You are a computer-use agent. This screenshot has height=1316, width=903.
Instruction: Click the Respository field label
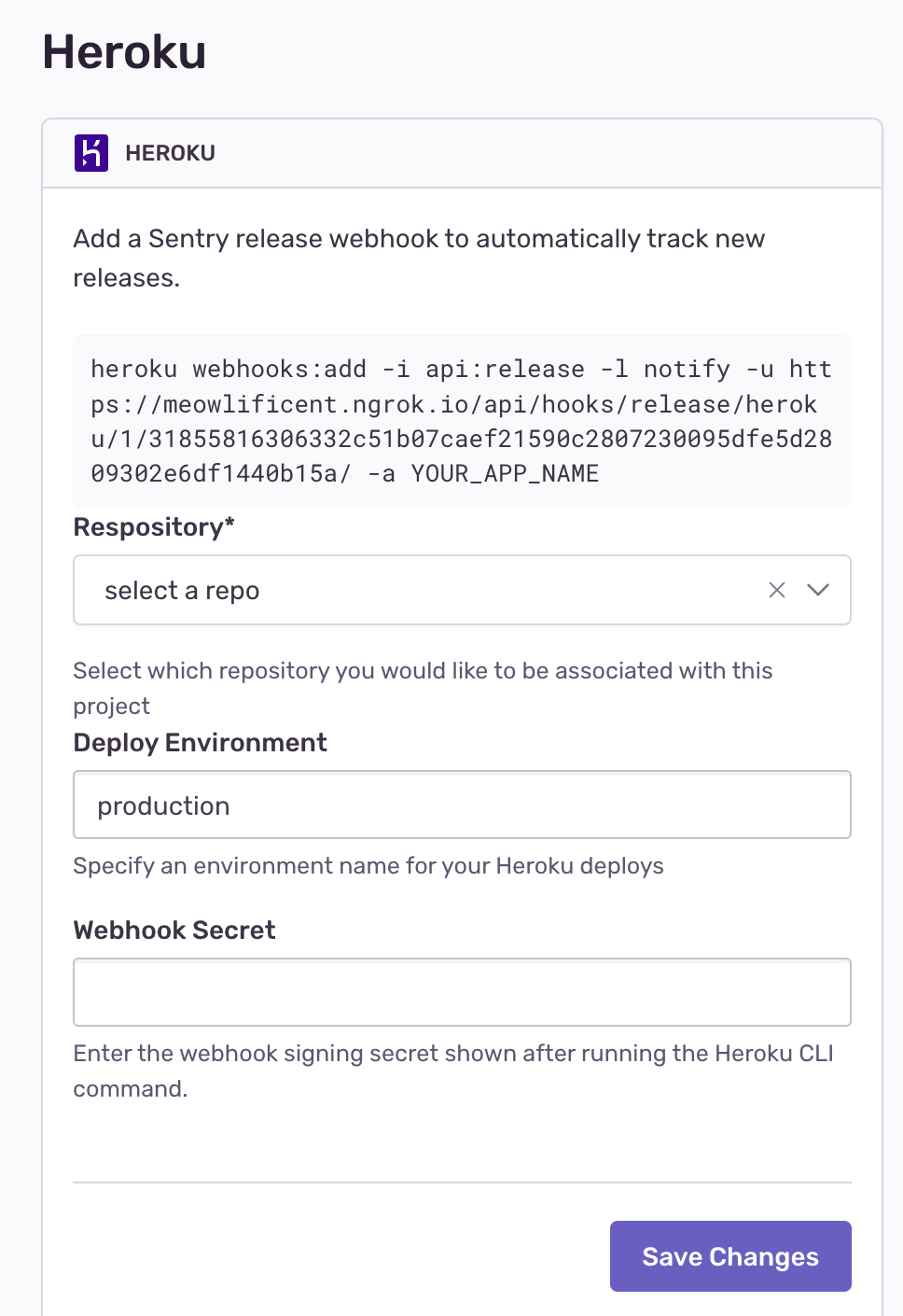154,527
